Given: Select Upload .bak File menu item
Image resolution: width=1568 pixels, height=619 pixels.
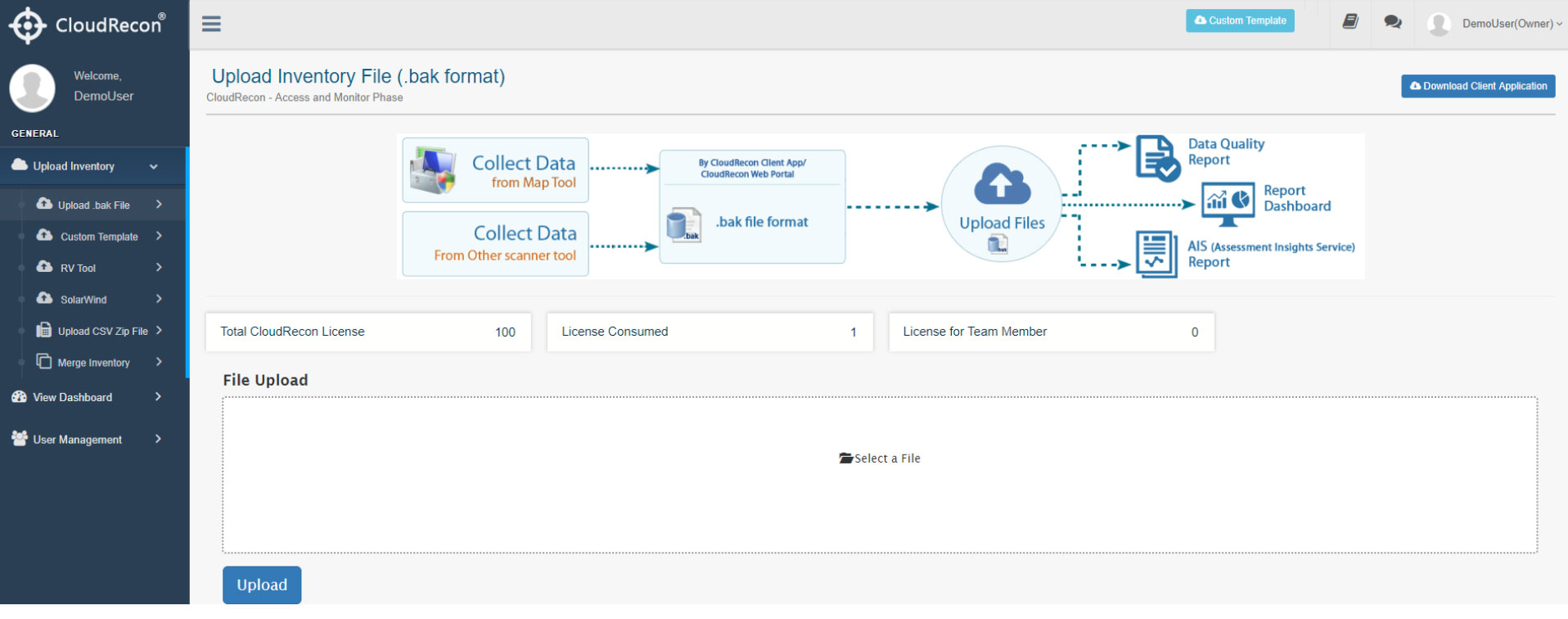Looking at the screenshot, I should point(93,205).
